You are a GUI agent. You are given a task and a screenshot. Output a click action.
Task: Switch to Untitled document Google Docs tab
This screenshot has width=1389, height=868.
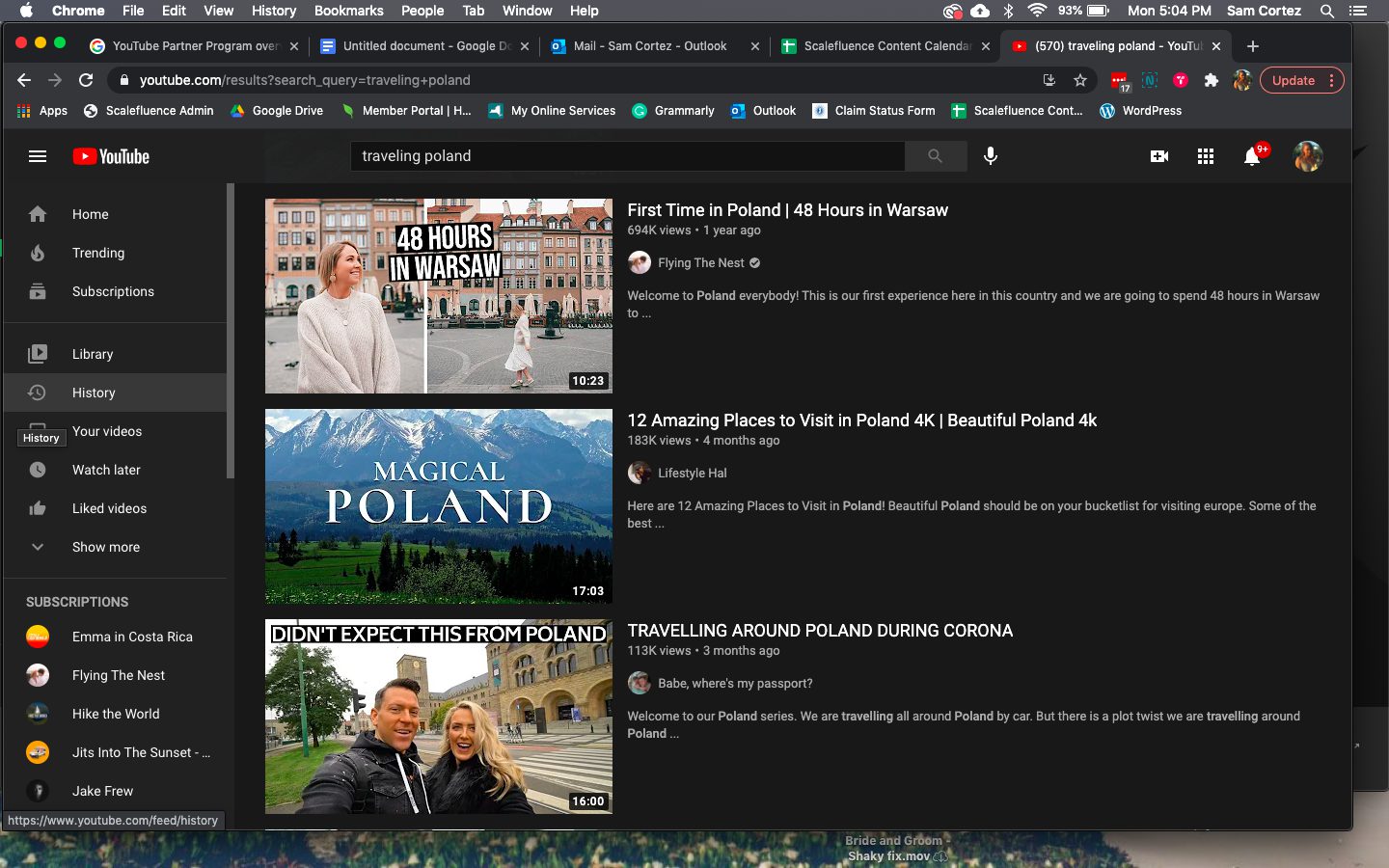(x=425, y=46)
